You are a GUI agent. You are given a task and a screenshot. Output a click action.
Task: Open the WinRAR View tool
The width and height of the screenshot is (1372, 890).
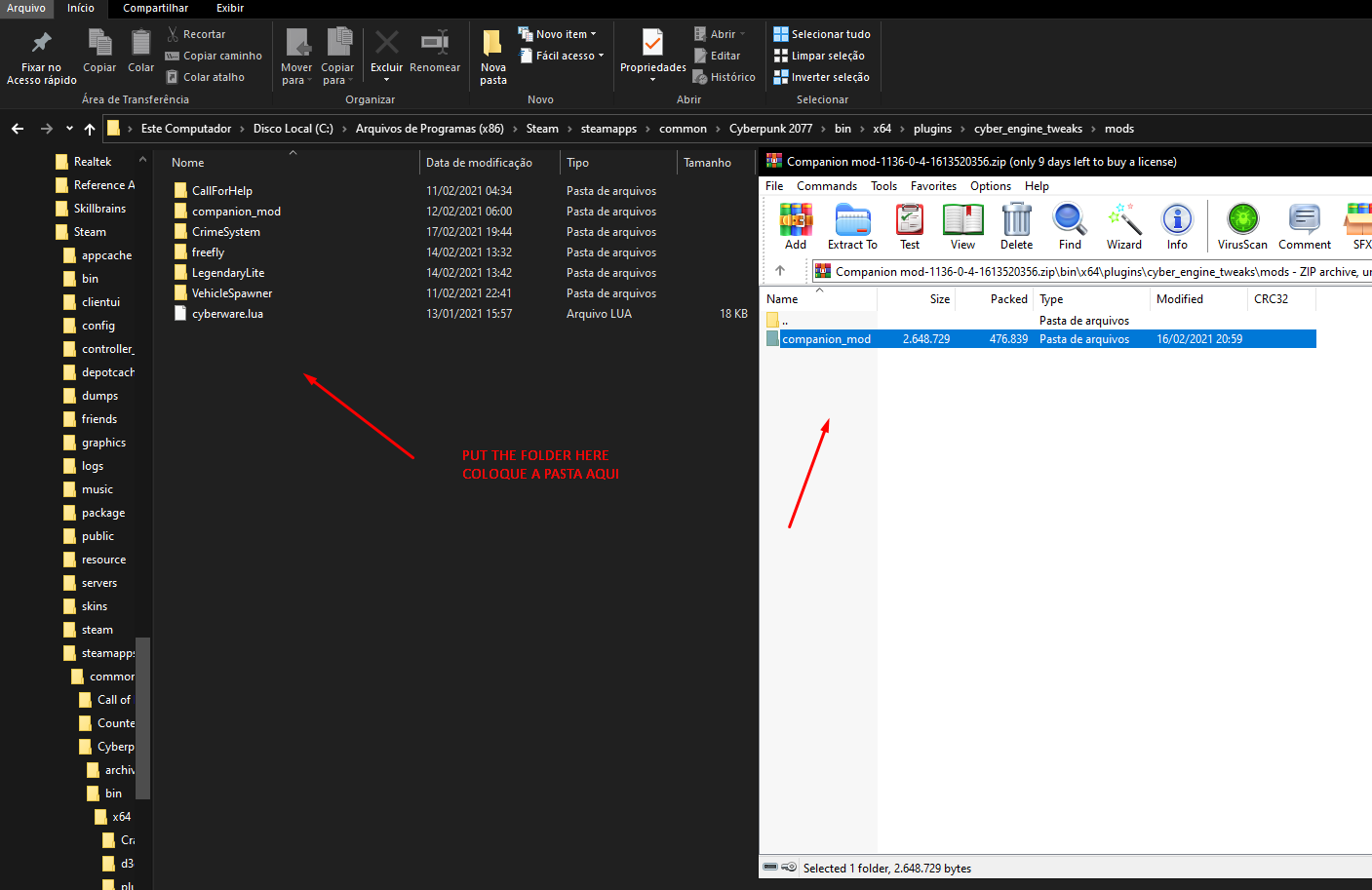coord(962,226)
